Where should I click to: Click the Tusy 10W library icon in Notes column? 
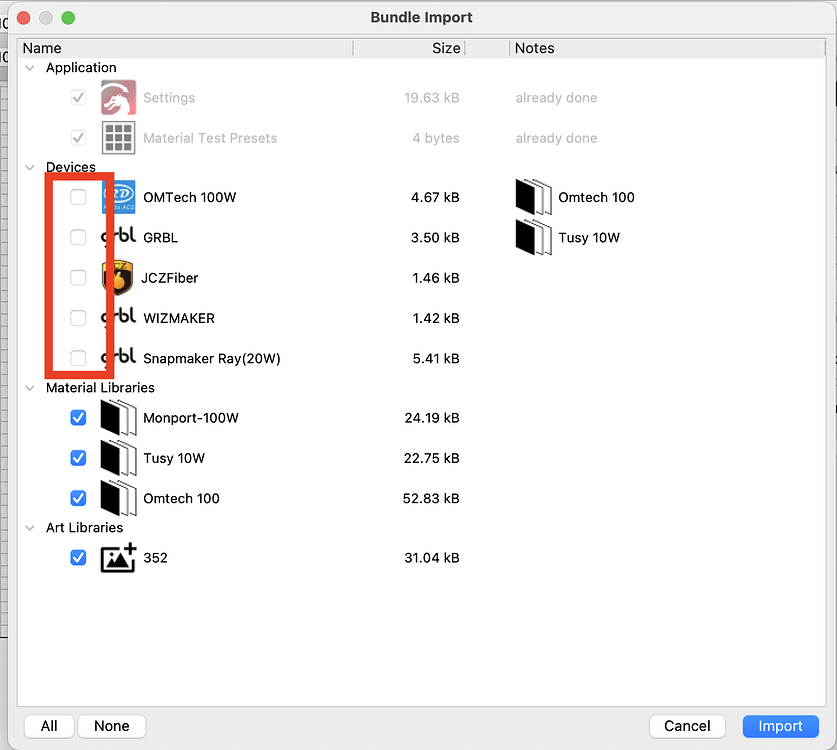534,237
